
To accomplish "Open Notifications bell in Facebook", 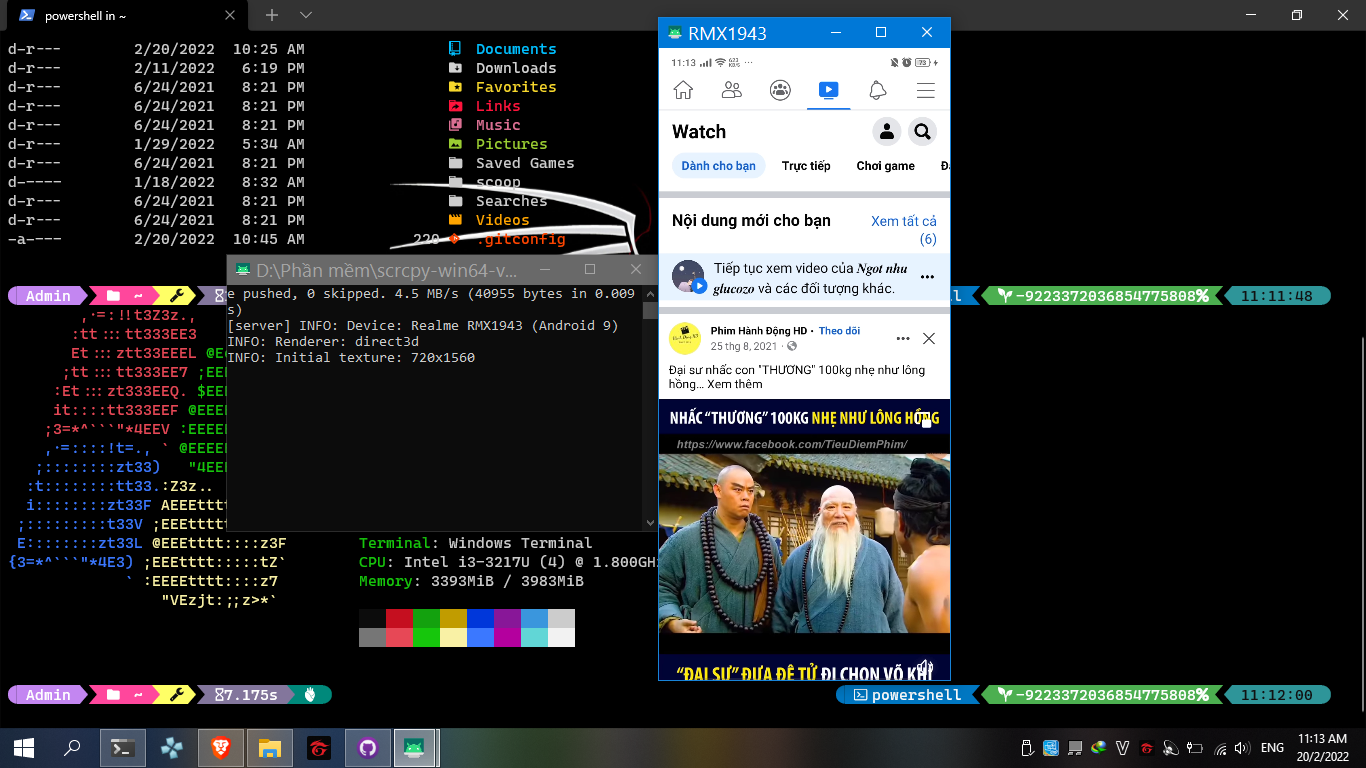I will point(877,90).
